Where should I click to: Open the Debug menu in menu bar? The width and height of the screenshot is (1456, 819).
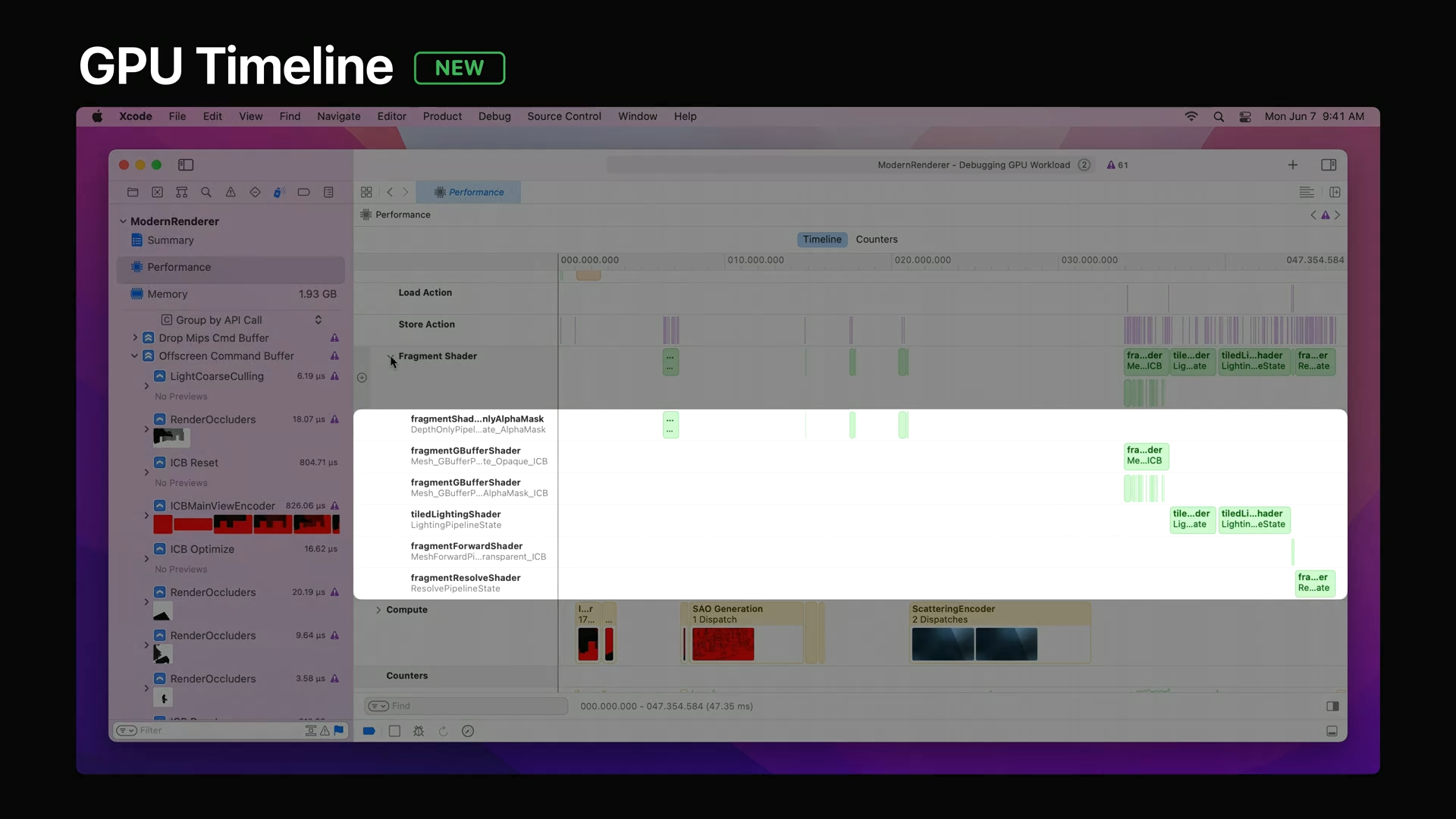(494, 116)
